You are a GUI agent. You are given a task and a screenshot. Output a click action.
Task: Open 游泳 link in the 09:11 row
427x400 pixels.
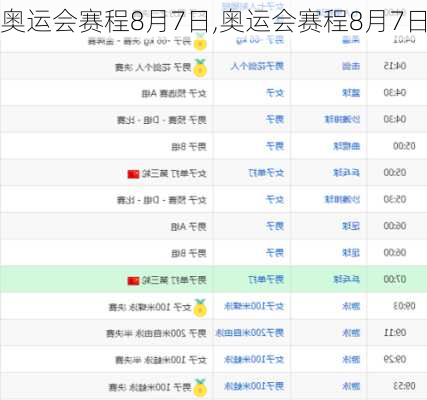click(x=351, y=333)
